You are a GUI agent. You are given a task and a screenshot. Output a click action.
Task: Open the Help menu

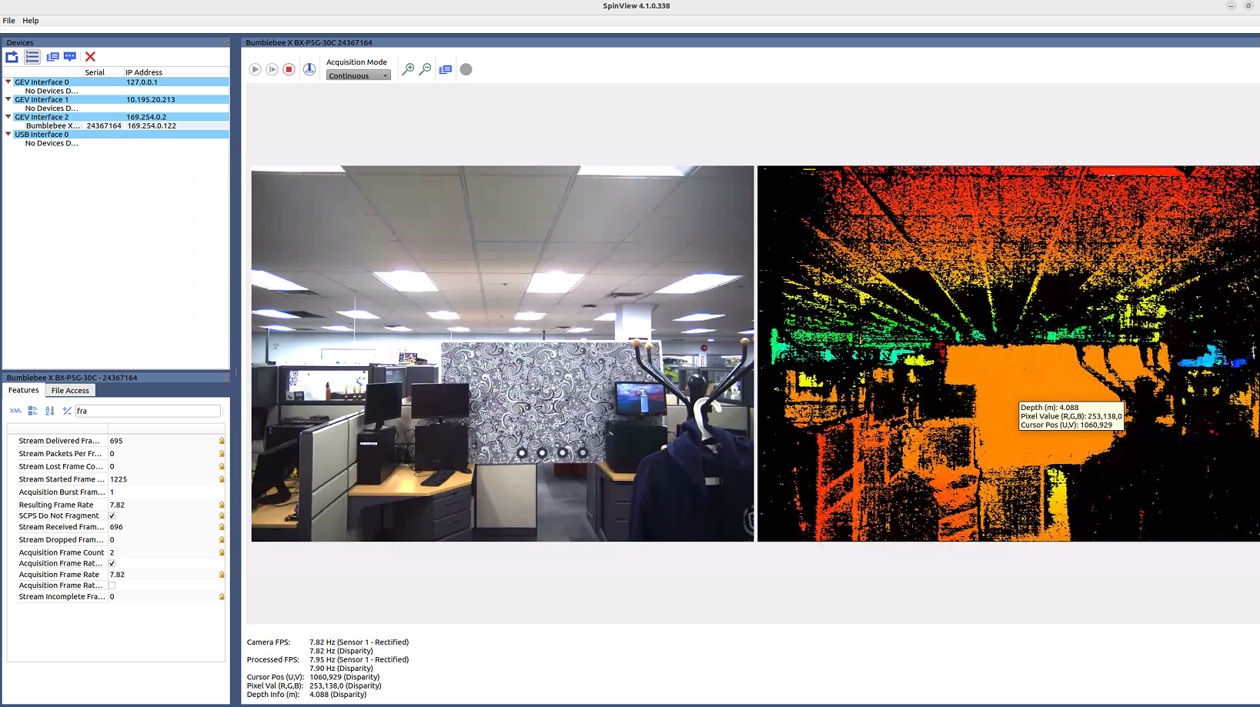click(31, 20)
